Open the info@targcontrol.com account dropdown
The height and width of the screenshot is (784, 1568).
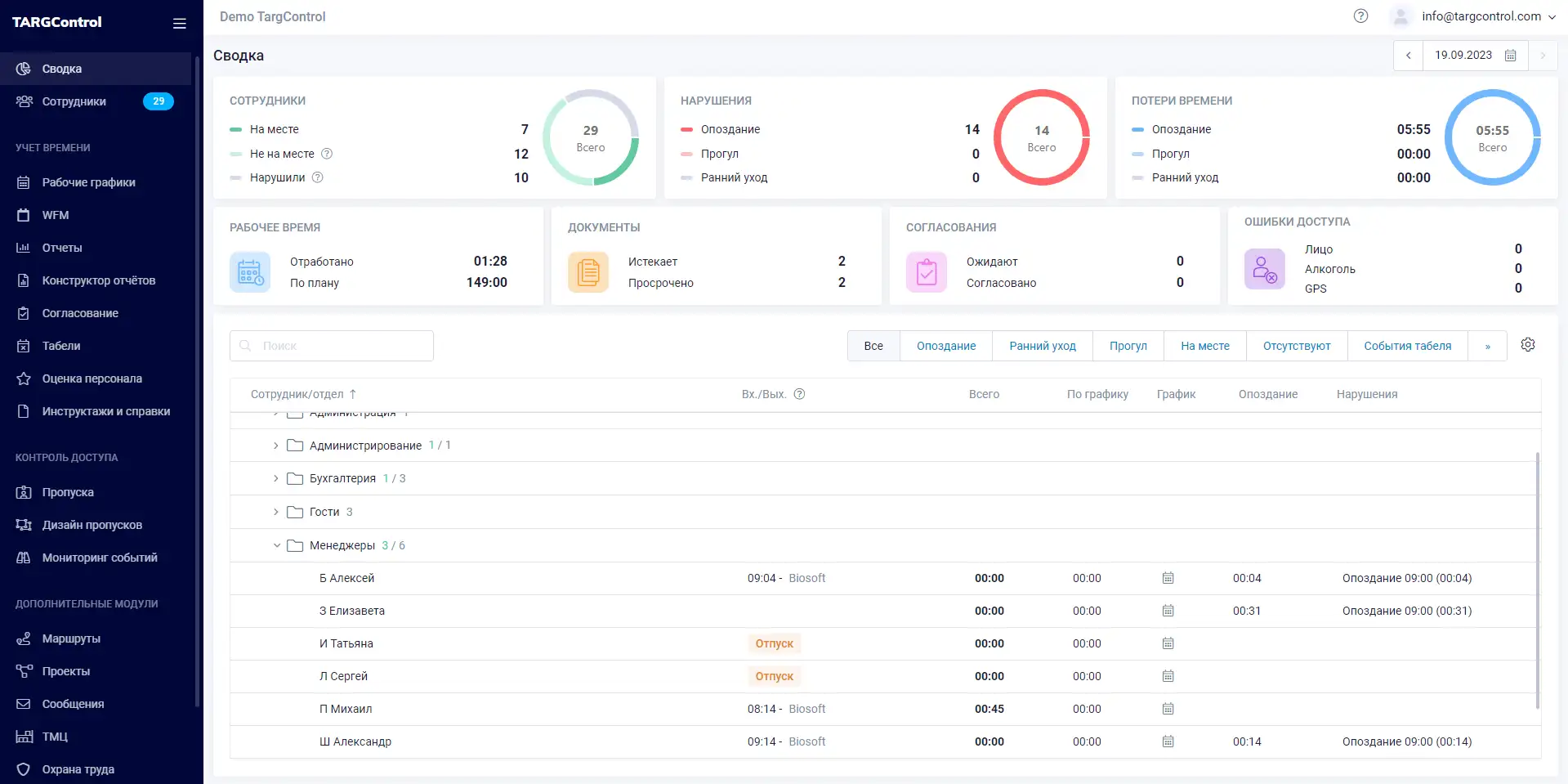(1473, 16)
